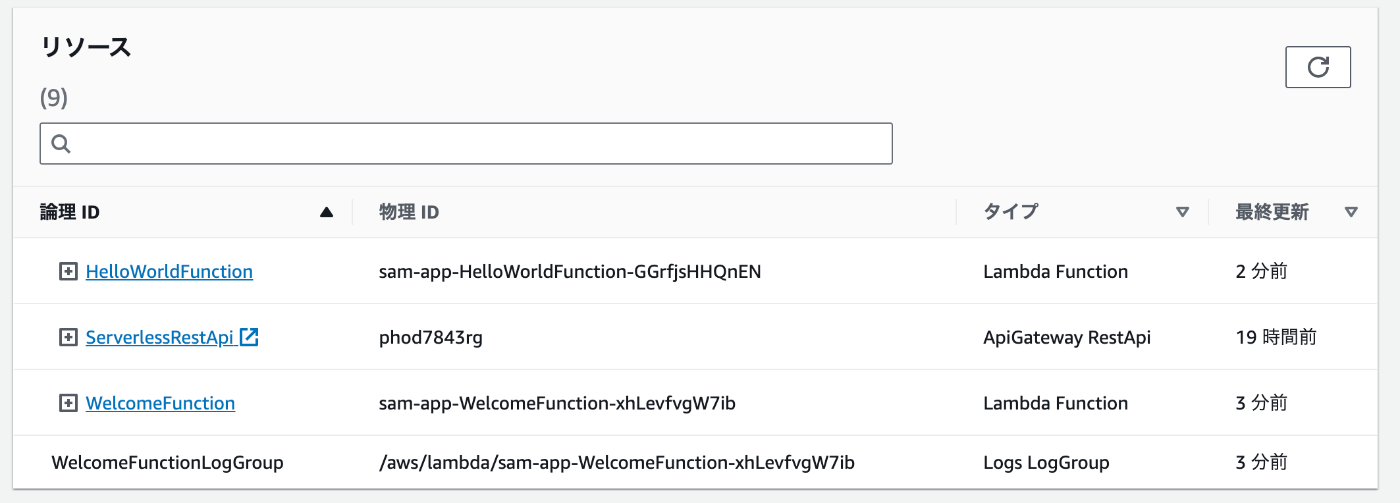Click the external link icon beside ServerlessRestApi
1400x503 pixels.
[x=250, y=338]
